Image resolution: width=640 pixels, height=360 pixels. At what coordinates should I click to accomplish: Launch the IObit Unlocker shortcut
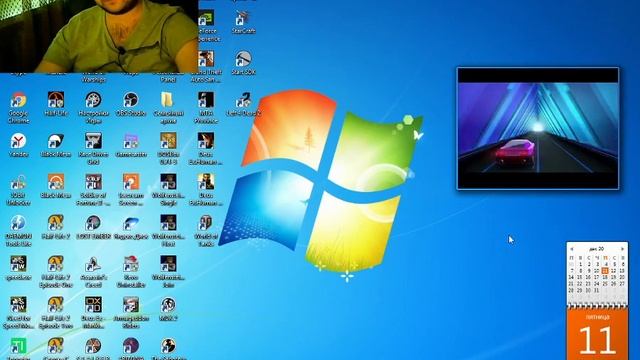point(18,190)
